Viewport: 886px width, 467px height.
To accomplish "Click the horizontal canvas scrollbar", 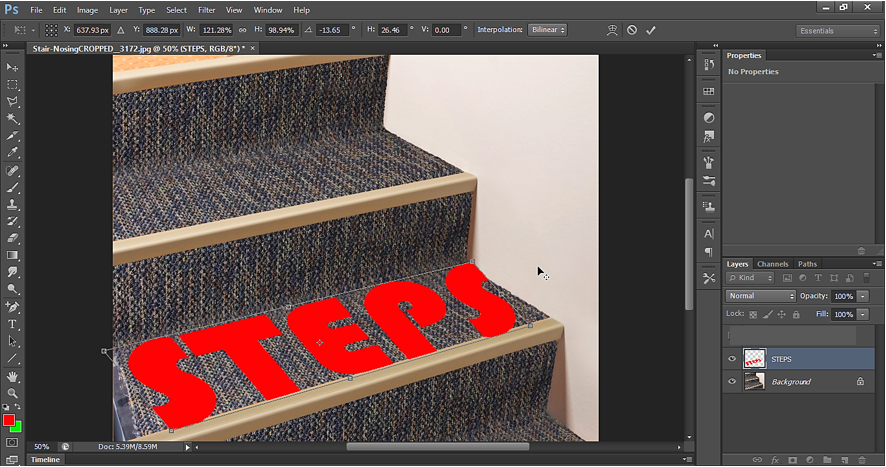I will click(x=437, y=447).
